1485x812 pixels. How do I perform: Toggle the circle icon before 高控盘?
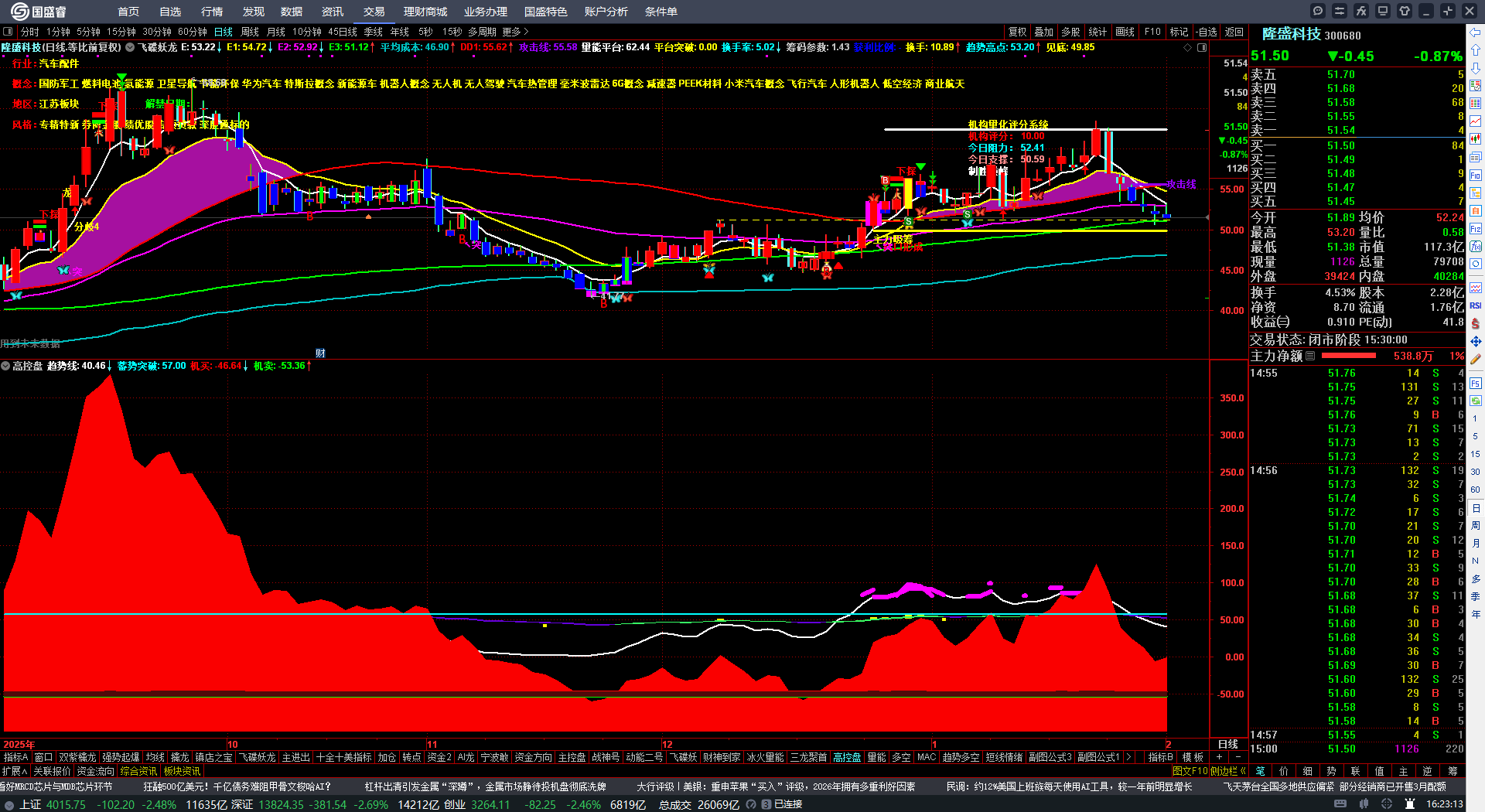point(5,366)
